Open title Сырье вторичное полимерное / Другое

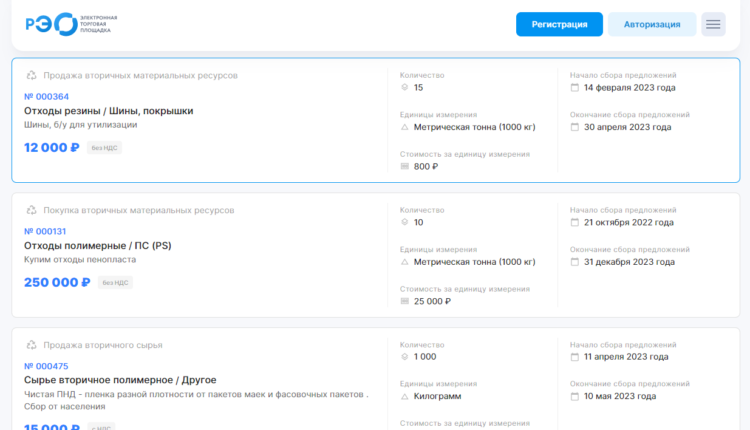pyautogui.click(x=120, y=380)
